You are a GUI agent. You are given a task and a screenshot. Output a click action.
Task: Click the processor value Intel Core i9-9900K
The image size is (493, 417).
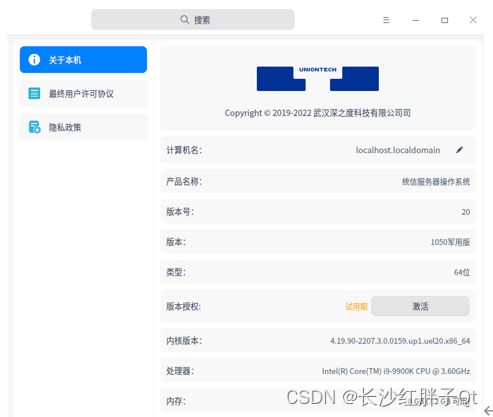pyautogui.click(x=396, y=371)
